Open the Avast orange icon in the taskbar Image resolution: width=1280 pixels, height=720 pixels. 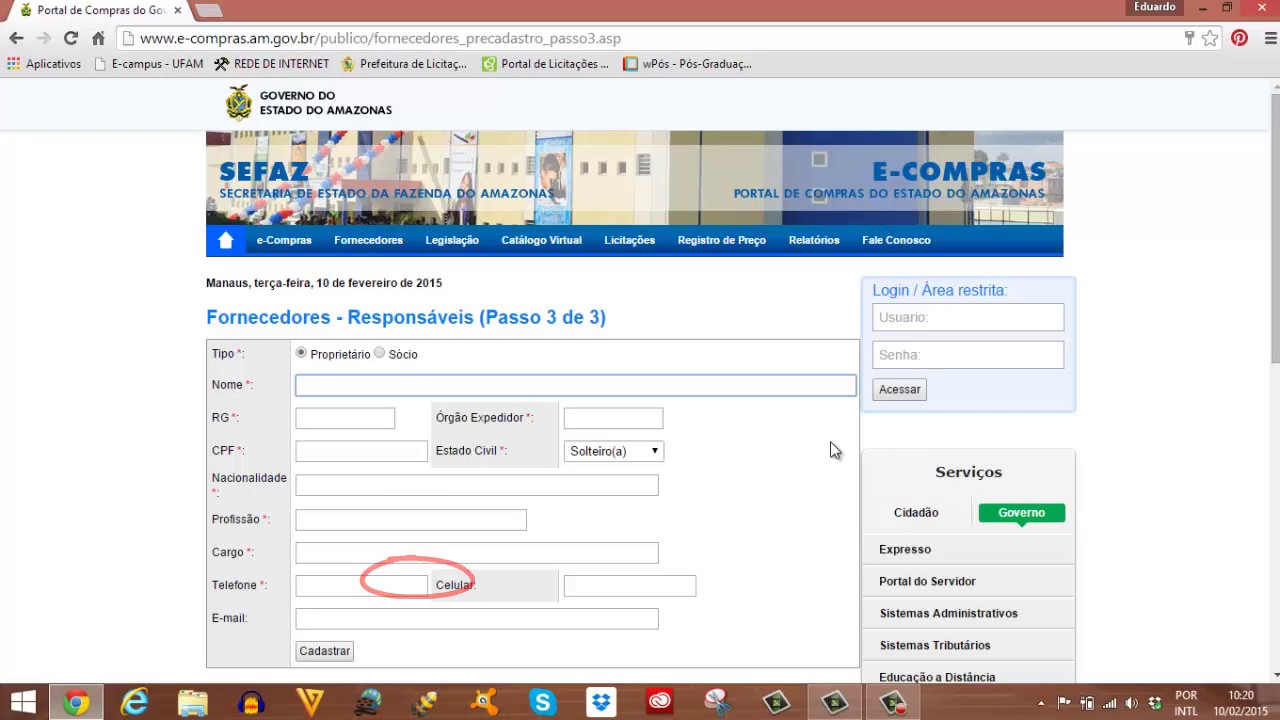pyautogui.click(x=485, y=702)
